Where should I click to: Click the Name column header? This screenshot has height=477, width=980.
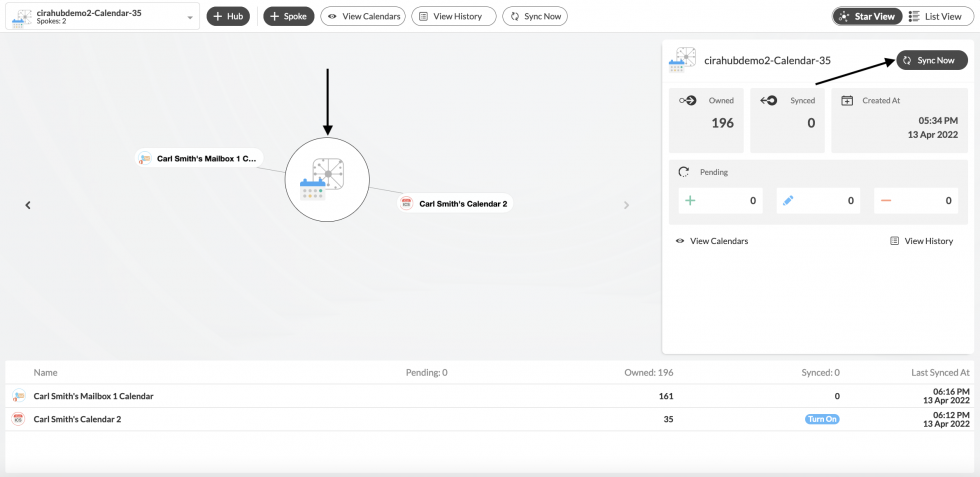[46, 373]
